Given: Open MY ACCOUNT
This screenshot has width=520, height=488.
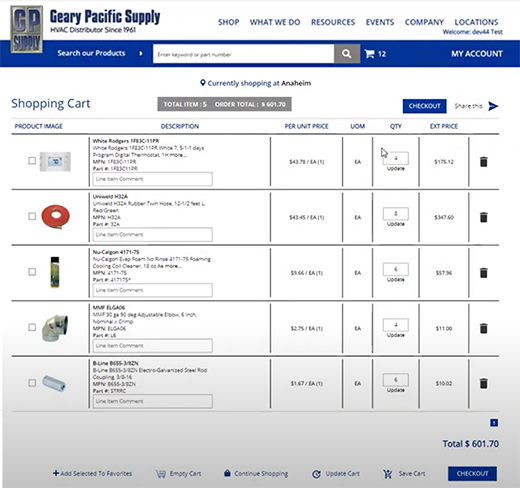Looking at the screenshot, I should pyautogui.click(x=477, y=54).
